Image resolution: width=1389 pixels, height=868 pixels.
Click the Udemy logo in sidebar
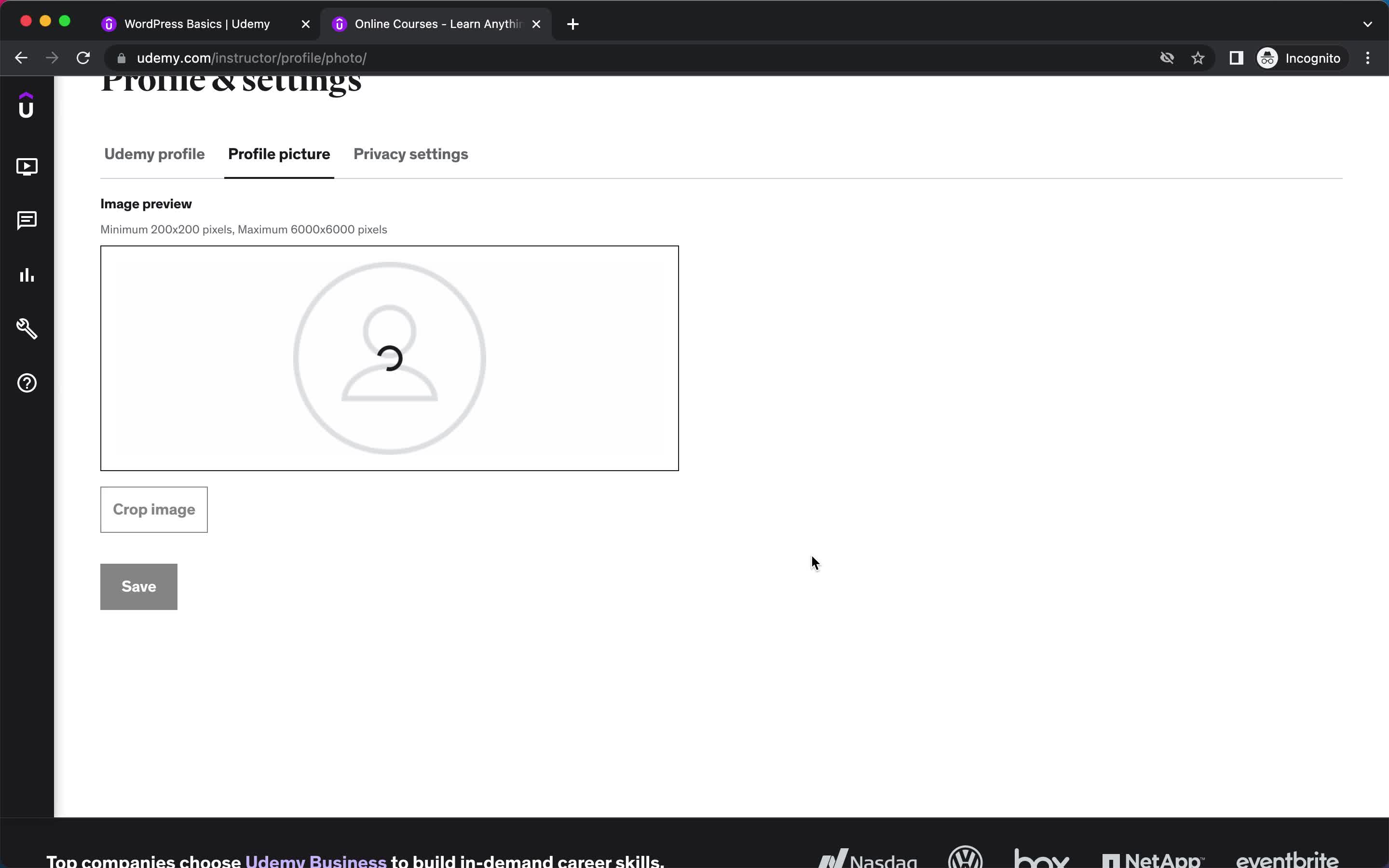27,106
